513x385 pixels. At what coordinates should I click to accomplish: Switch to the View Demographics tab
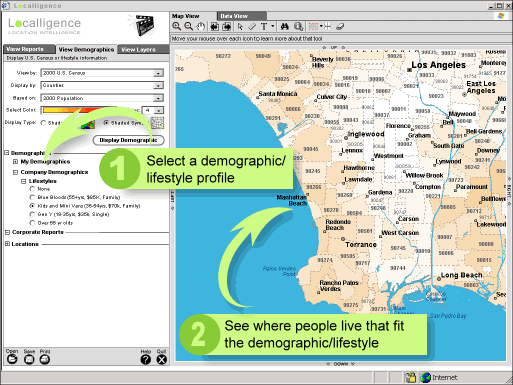[86, 49]
